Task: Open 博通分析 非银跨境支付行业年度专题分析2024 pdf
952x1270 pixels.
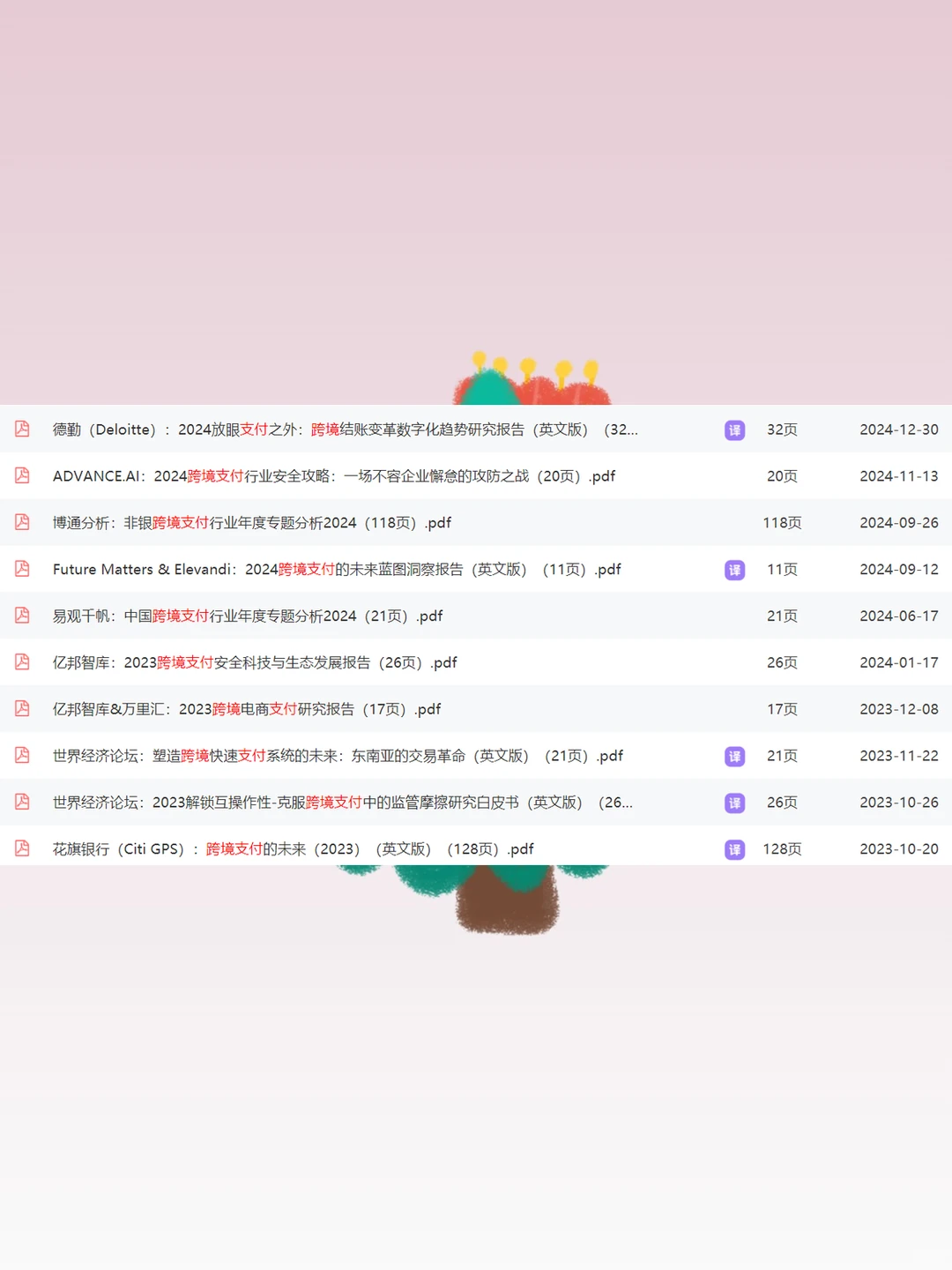Action: pyautogui.click(x=252, y=523)
